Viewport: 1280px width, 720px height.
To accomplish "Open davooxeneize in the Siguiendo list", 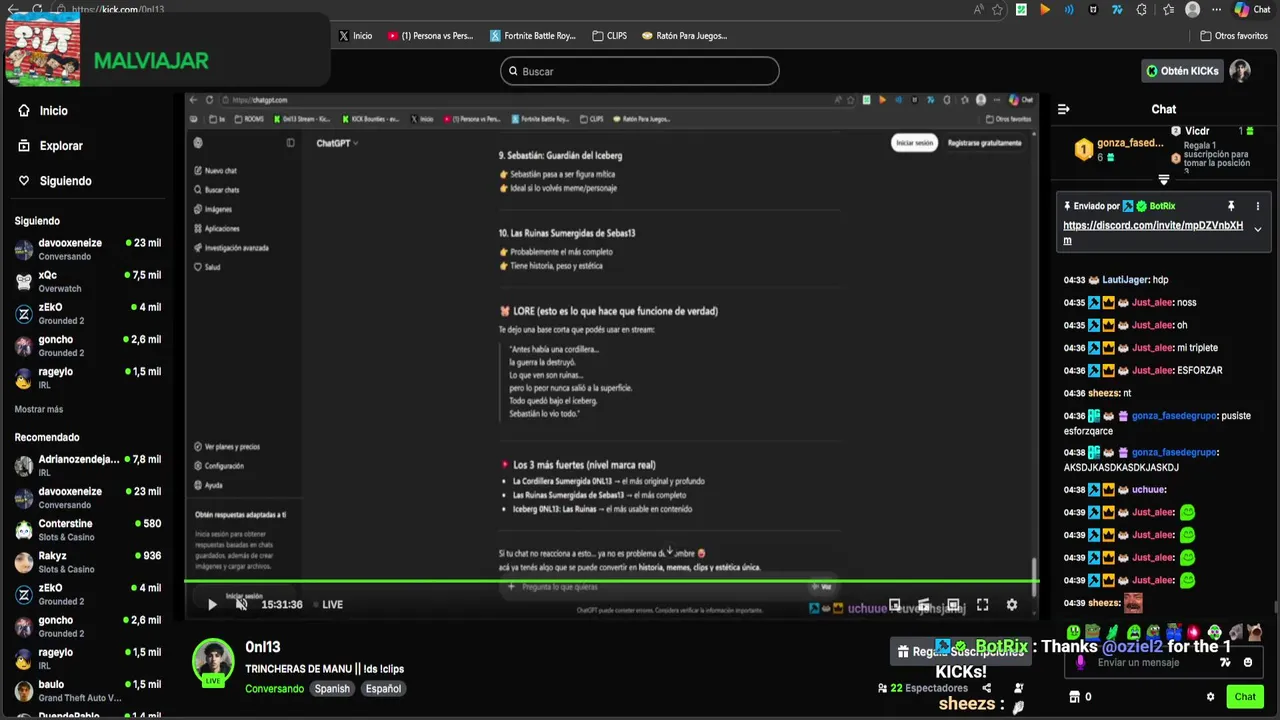I will coord(88,249).
